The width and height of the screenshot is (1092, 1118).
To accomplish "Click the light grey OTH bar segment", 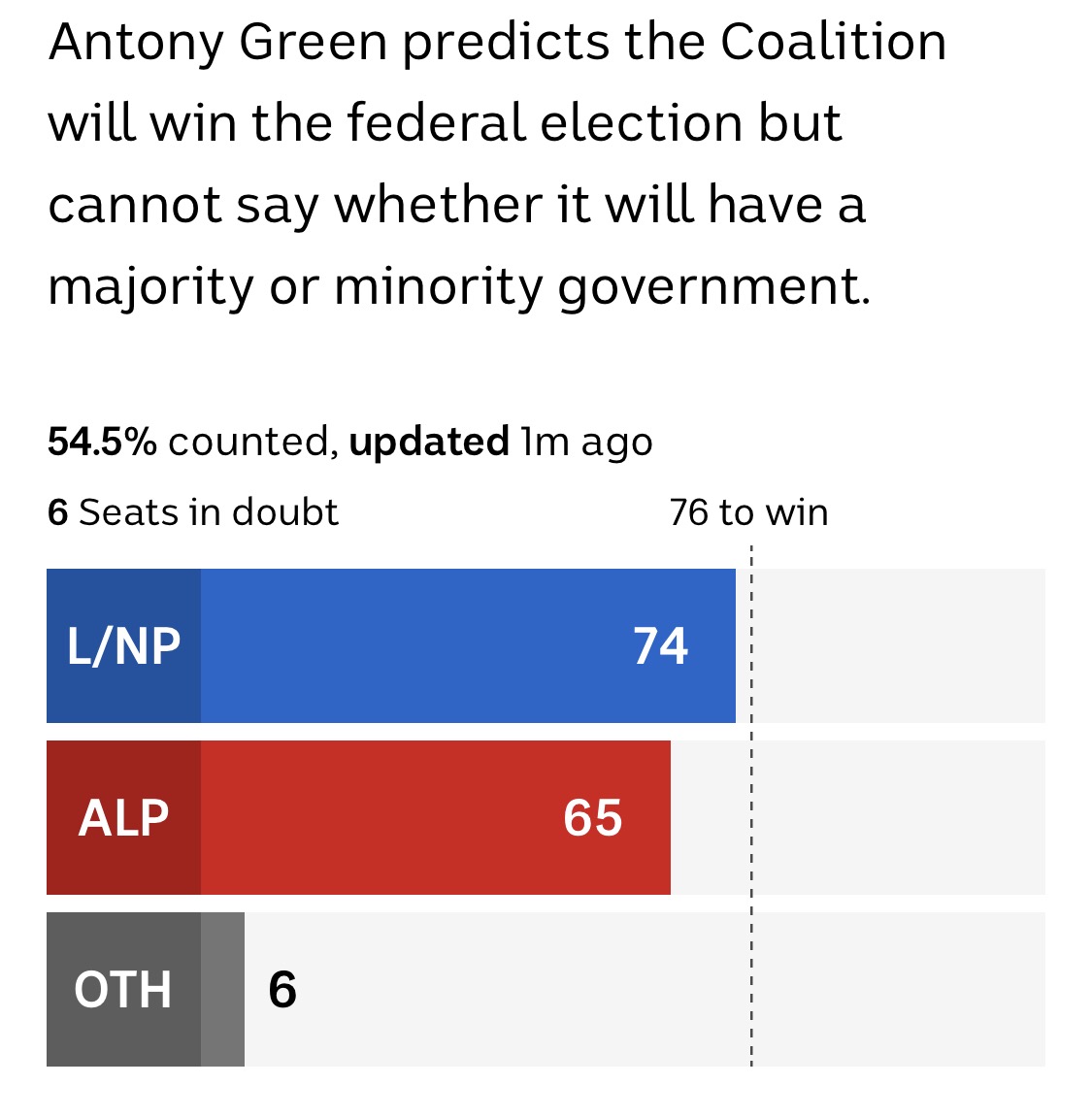I will coord(222,990).
